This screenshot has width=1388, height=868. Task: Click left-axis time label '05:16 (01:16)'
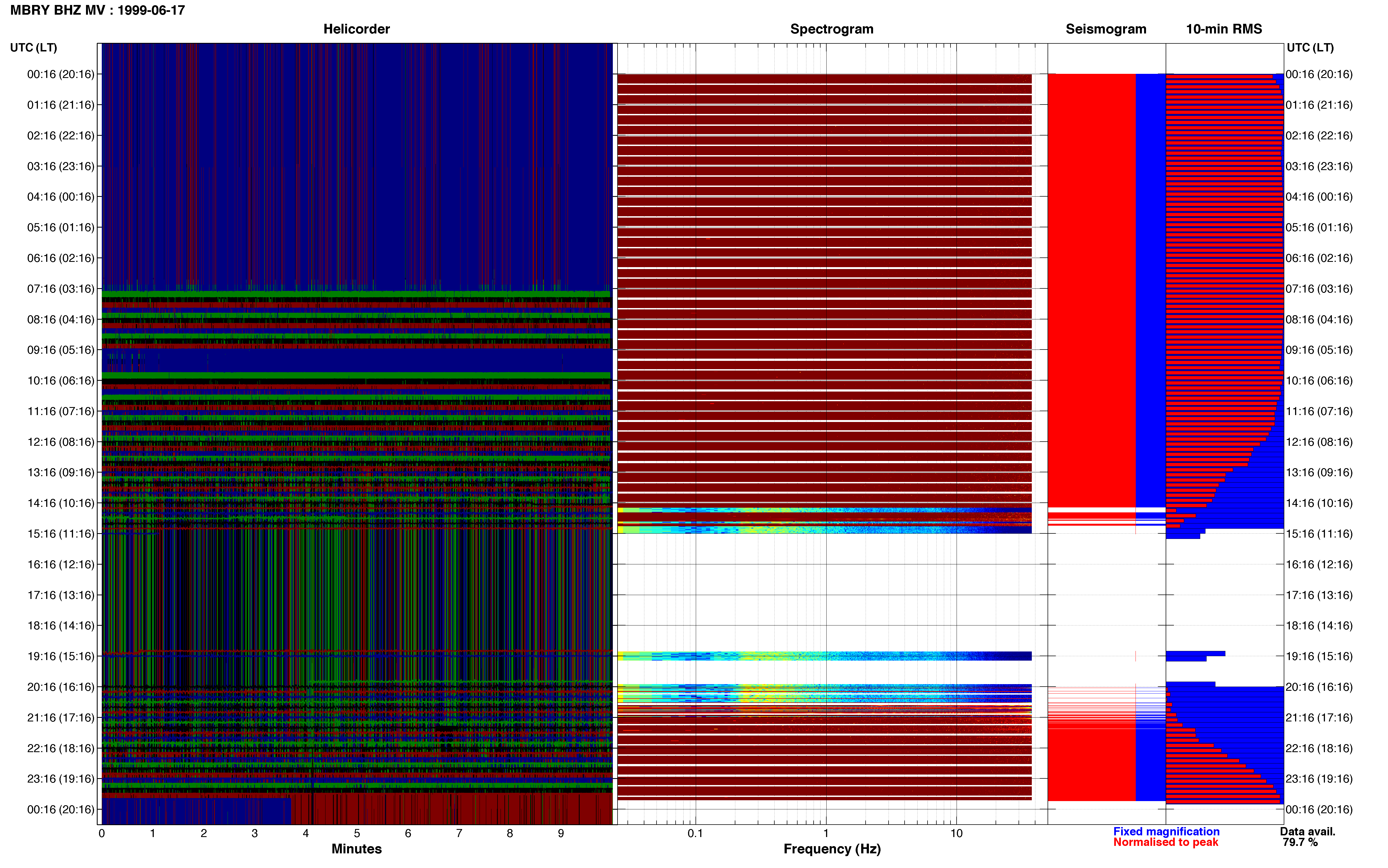point(61,227)
